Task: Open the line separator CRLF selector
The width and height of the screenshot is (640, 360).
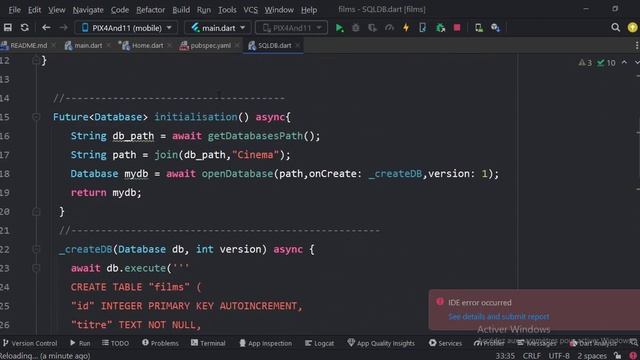Action: point(532,356)
